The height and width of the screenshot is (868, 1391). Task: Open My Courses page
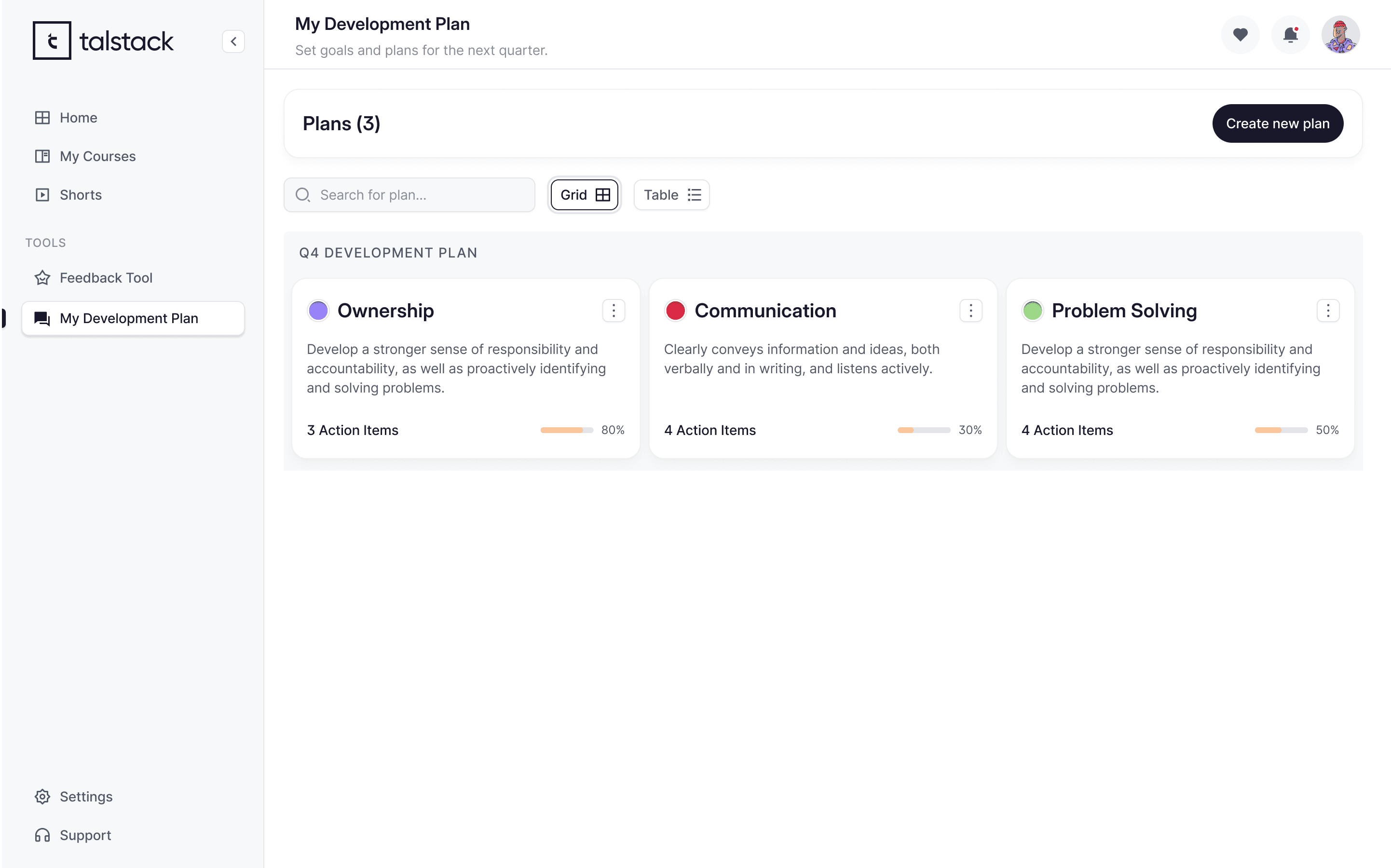(97, 156)
